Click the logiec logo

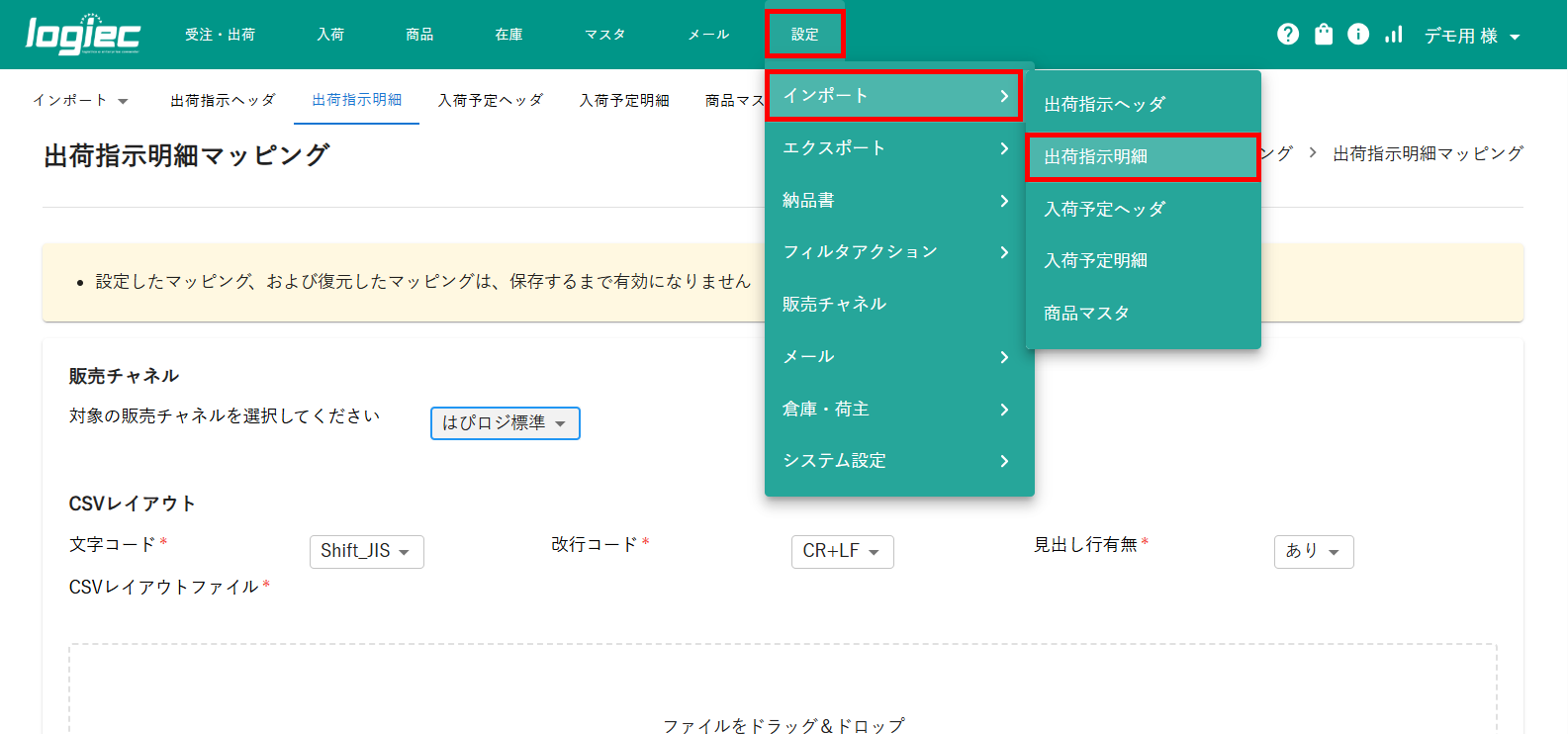(83, 35)
